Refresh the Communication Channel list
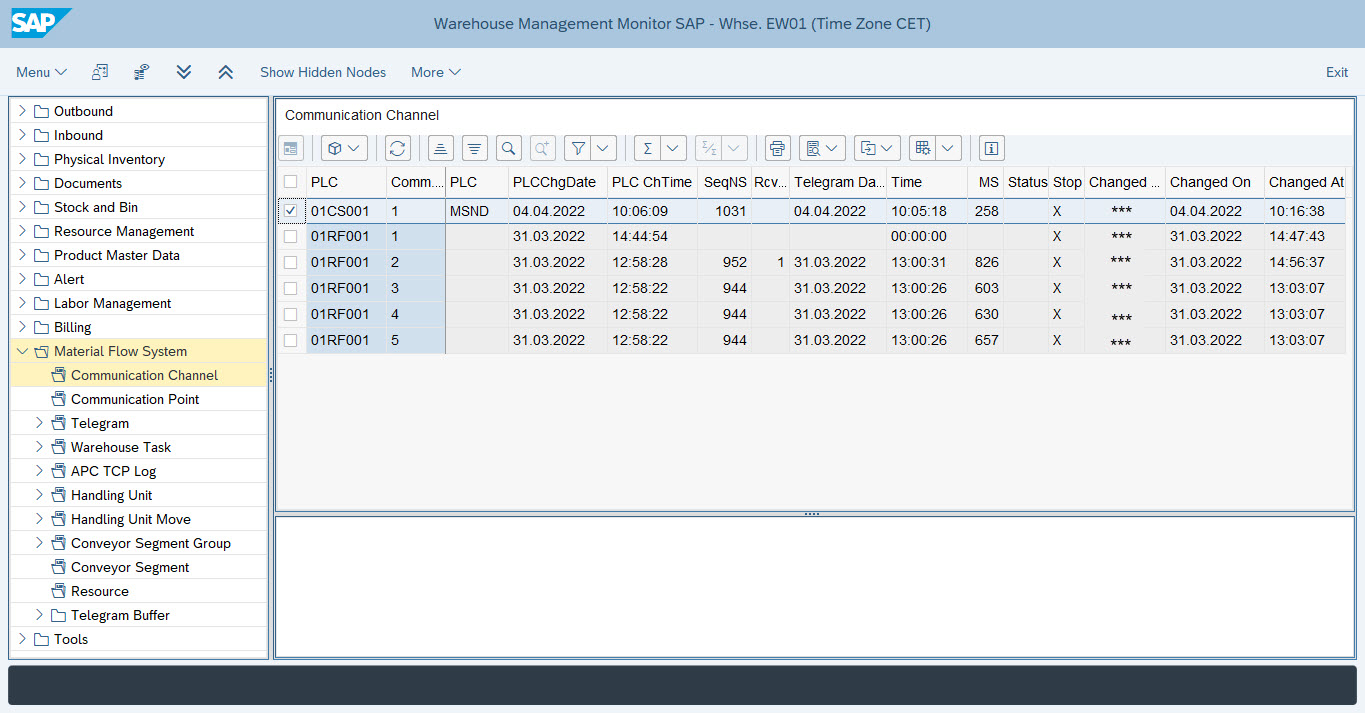This screenshot has width=1365, height=713. [x=398, y=148]
